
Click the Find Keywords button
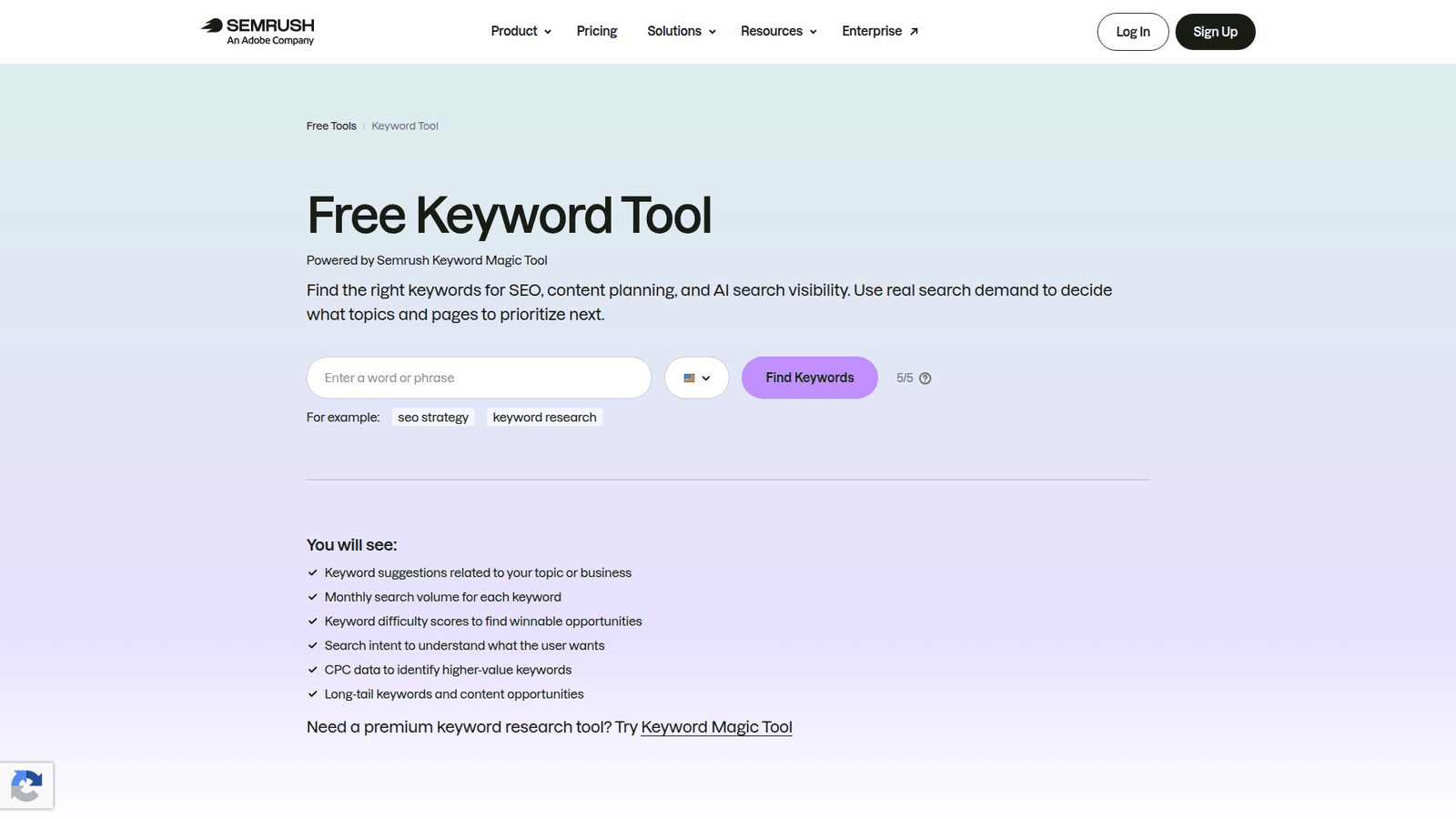810,378
